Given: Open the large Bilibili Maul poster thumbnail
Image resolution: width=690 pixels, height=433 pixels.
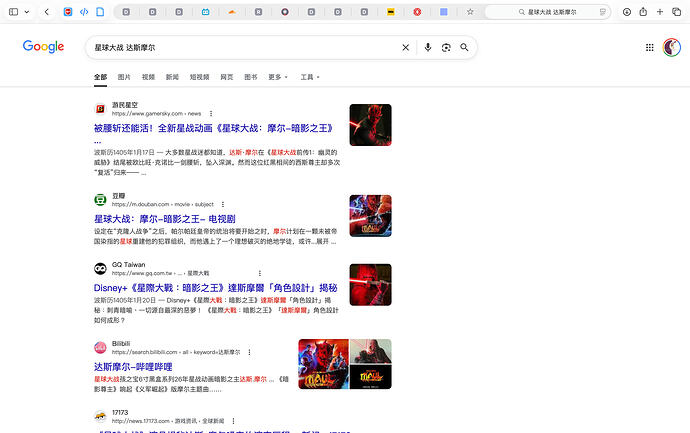Looking at the screenshot, I should [323, 364].
